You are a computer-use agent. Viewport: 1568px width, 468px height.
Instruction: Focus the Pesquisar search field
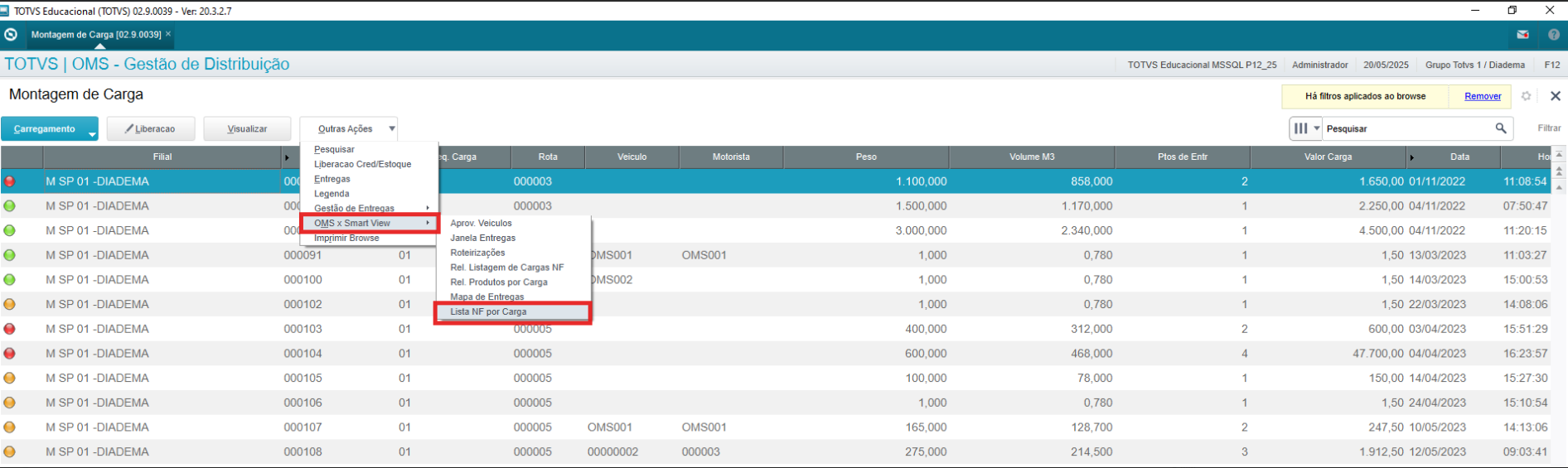tap(1406, 128)
